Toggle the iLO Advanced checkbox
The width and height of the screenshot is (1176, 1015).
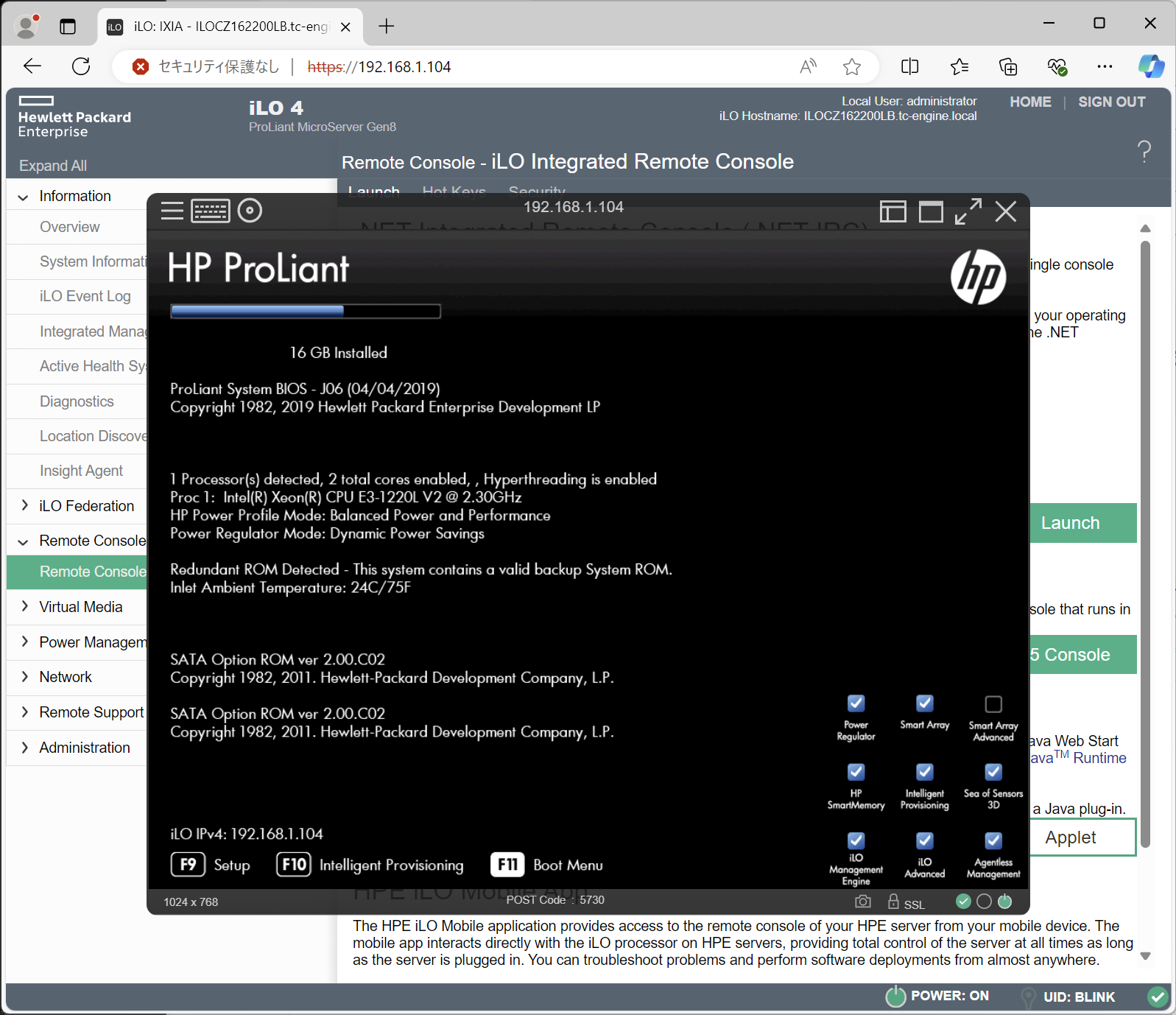(925, 840)
